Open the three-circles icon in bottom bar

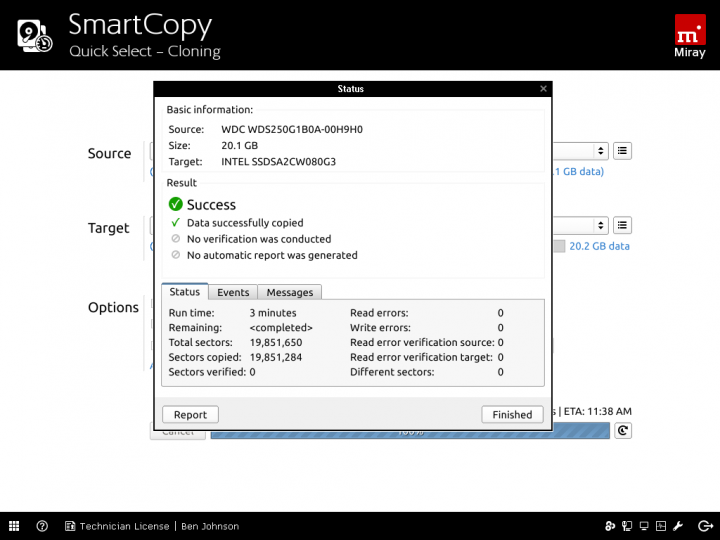[610, 526]
